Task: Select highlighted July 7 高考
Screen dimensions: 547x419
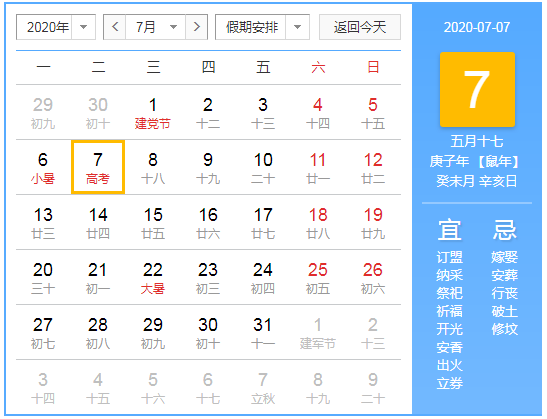Action: point(98,167)
